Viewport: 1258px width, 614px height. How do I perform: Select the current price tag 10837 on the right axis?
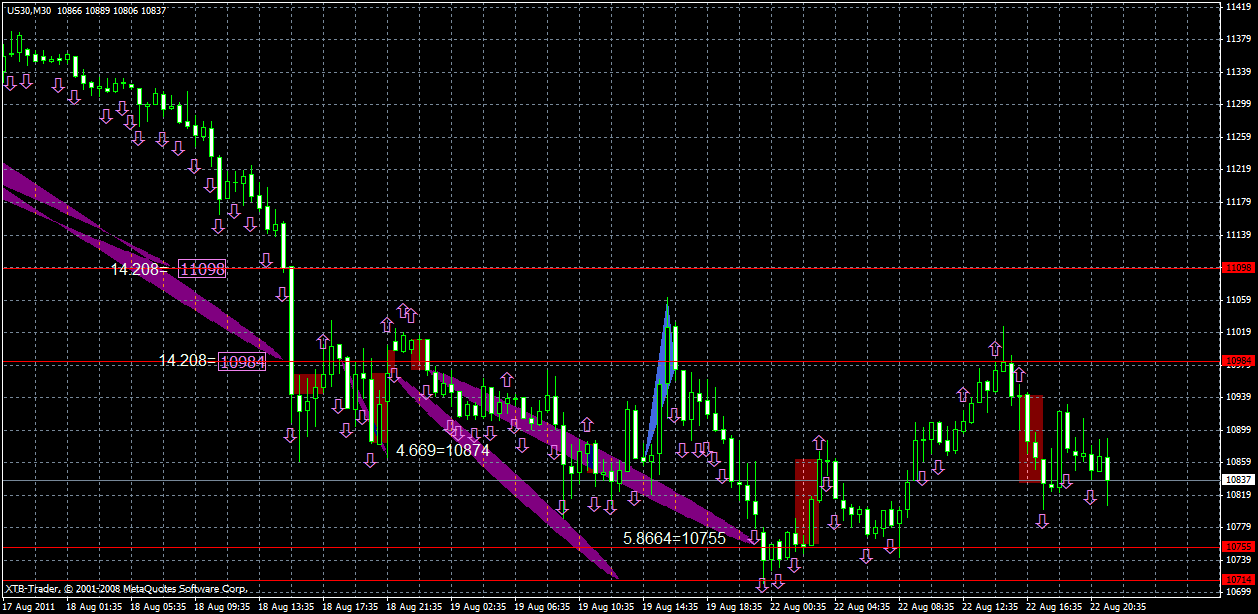click(1239, 478)
